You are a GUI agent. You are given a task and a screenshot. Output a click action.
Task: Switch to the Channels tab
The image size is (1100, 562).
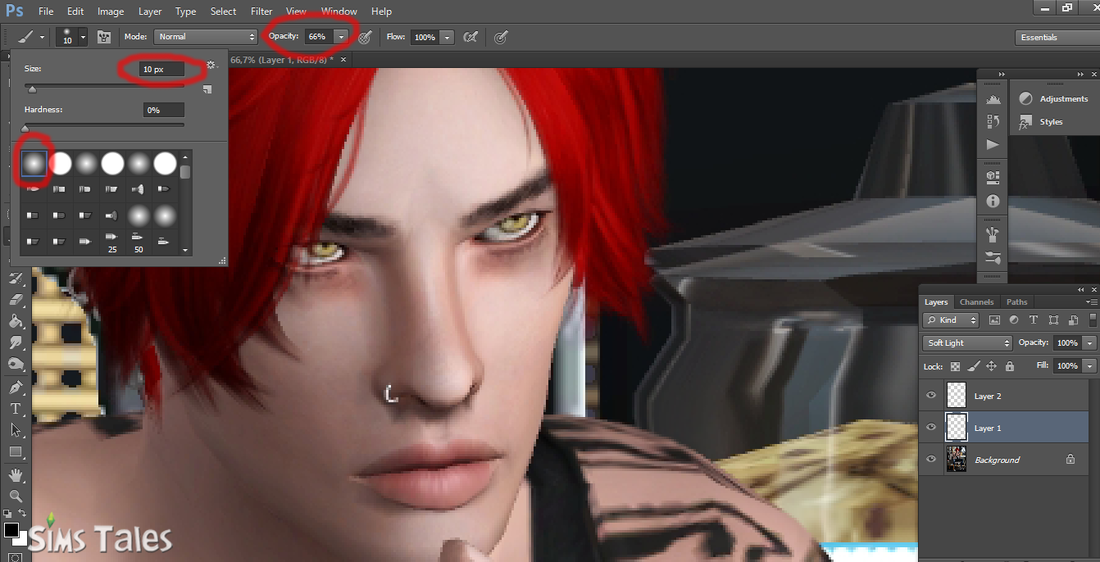(977, 302)
